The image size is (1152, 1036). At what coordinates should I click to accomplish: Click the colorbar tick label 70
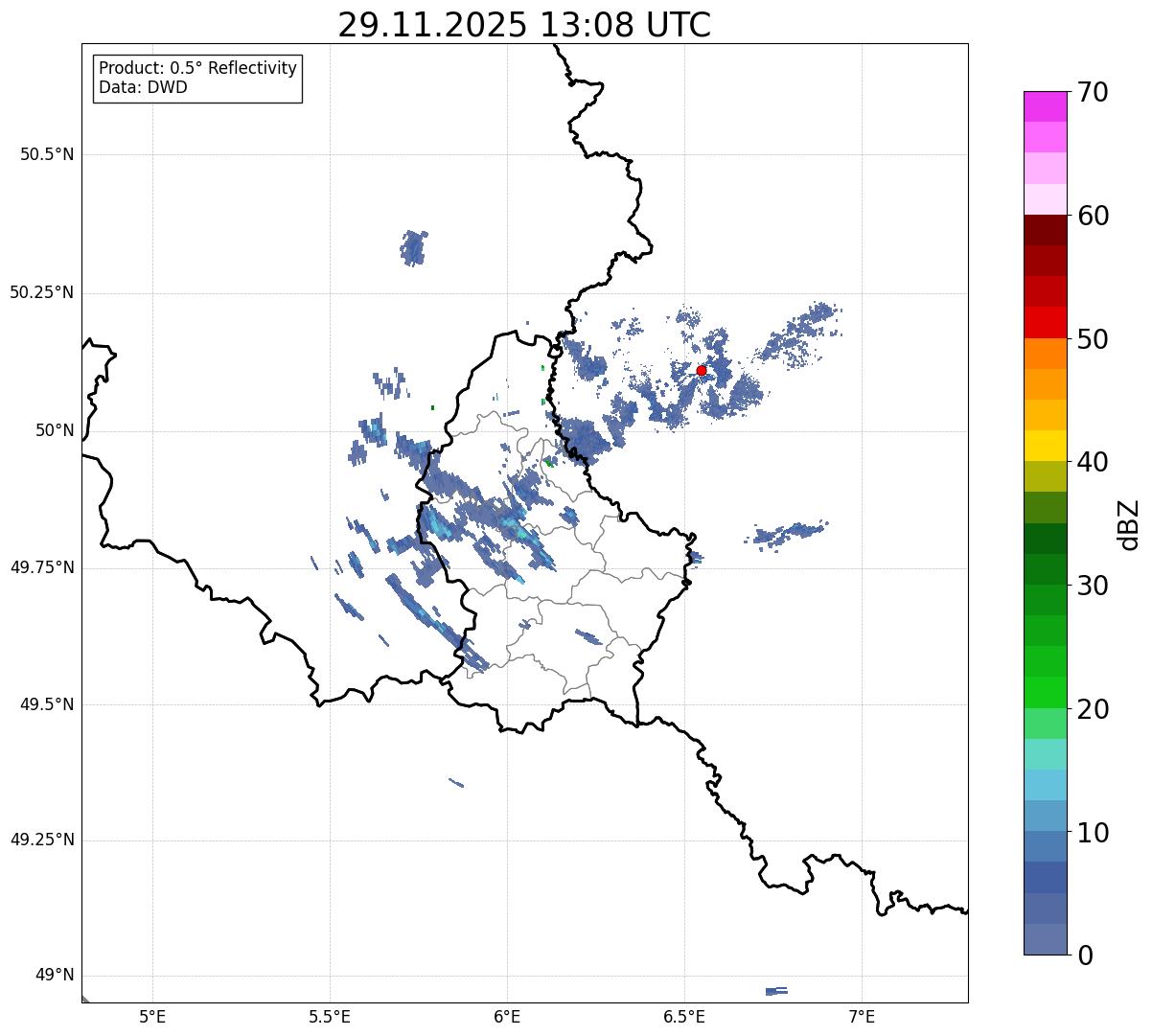pyautogui.click(x=1094, y=92)
